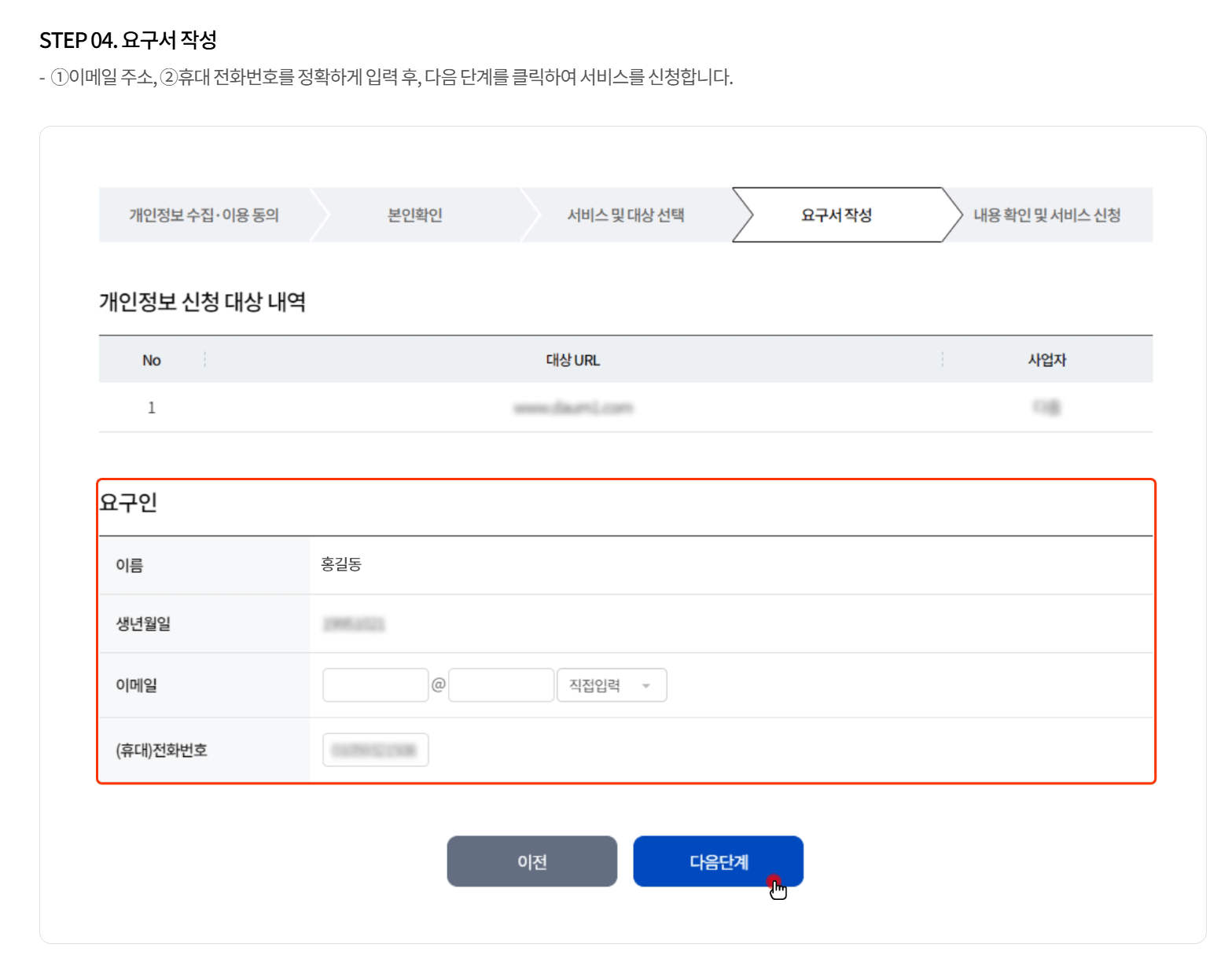
Task: Click the 개인정보 신청 대상 내역 heading
Action: pyautogui.click(x=204, y=299)
